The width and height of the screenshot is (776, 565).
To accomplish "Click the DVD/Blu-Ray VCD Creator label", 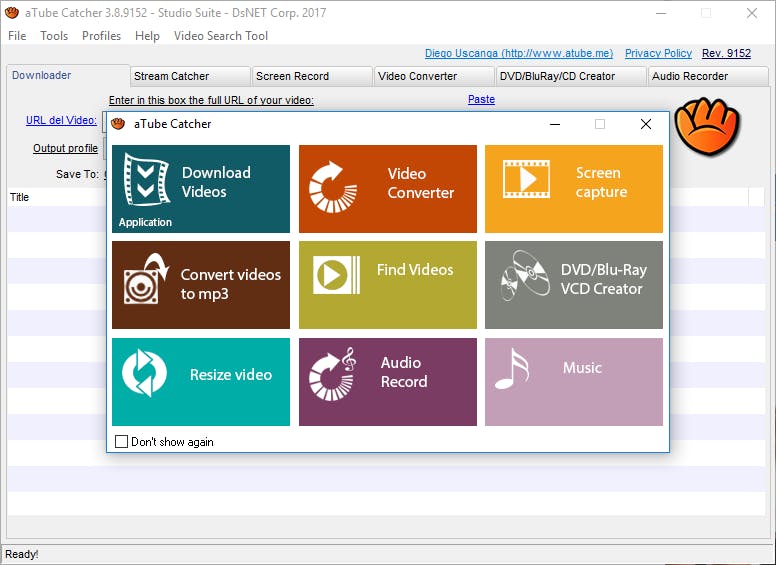I will (x=603, y=279).
